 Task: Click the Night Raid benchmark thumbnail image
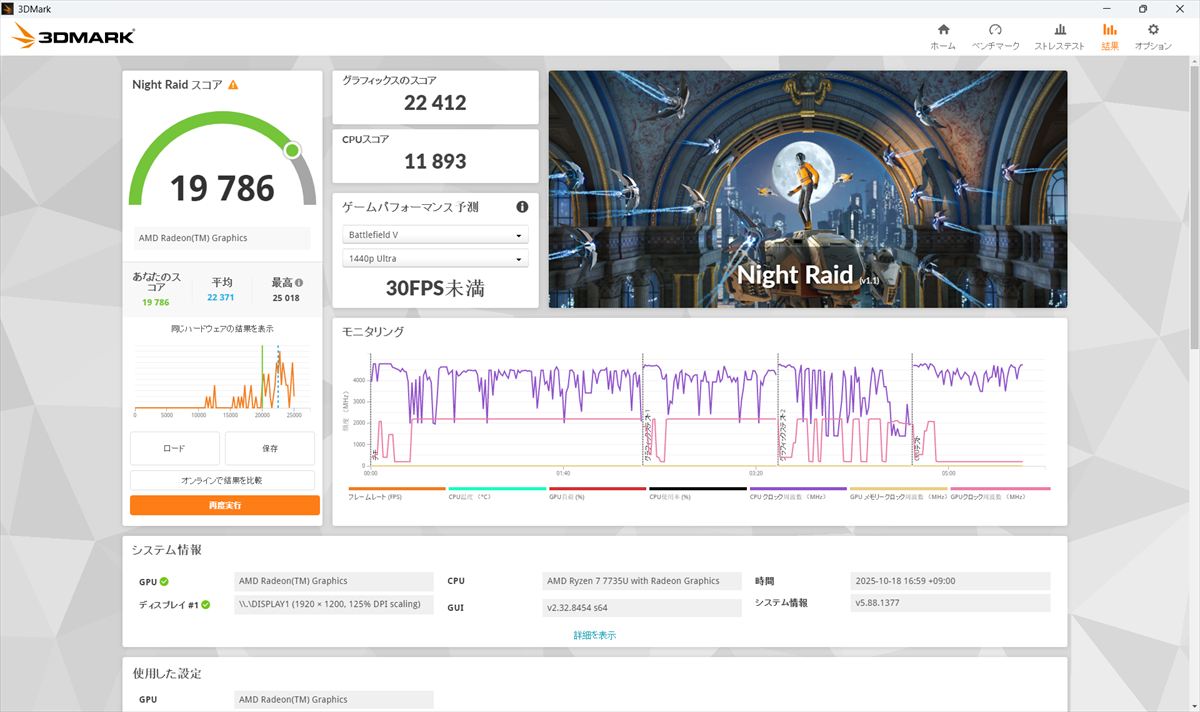pos(807,189)
